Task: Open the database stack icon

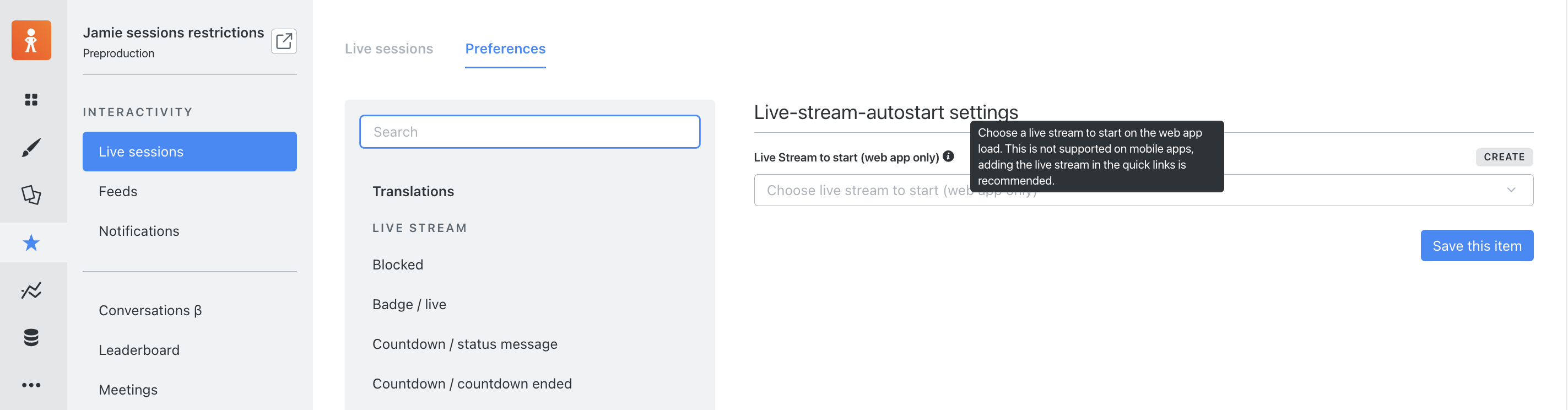Action: pos(31,337)
